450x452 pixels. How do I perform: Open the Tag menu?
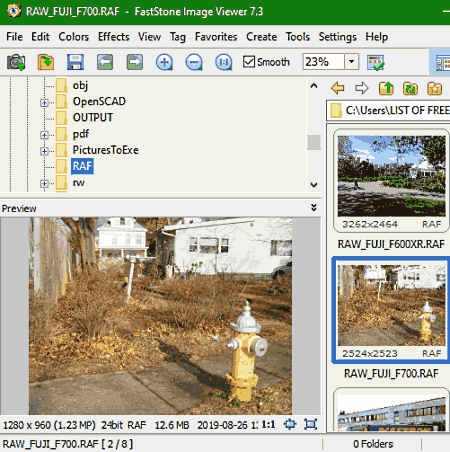pos(178,37)
